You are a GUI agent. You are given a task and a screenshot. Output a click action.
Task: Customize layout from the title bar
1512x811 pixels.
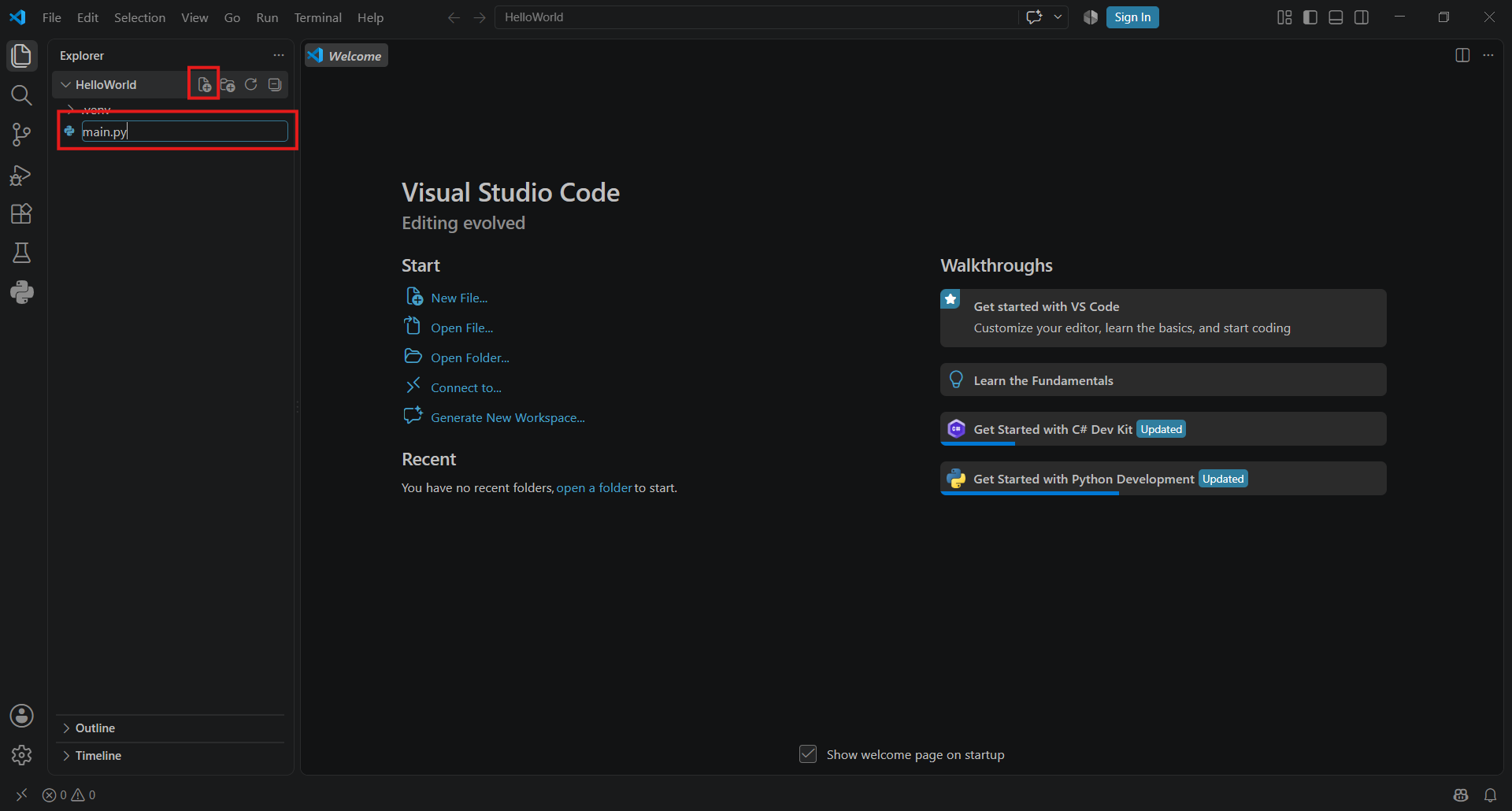[x=1284, y=17]
